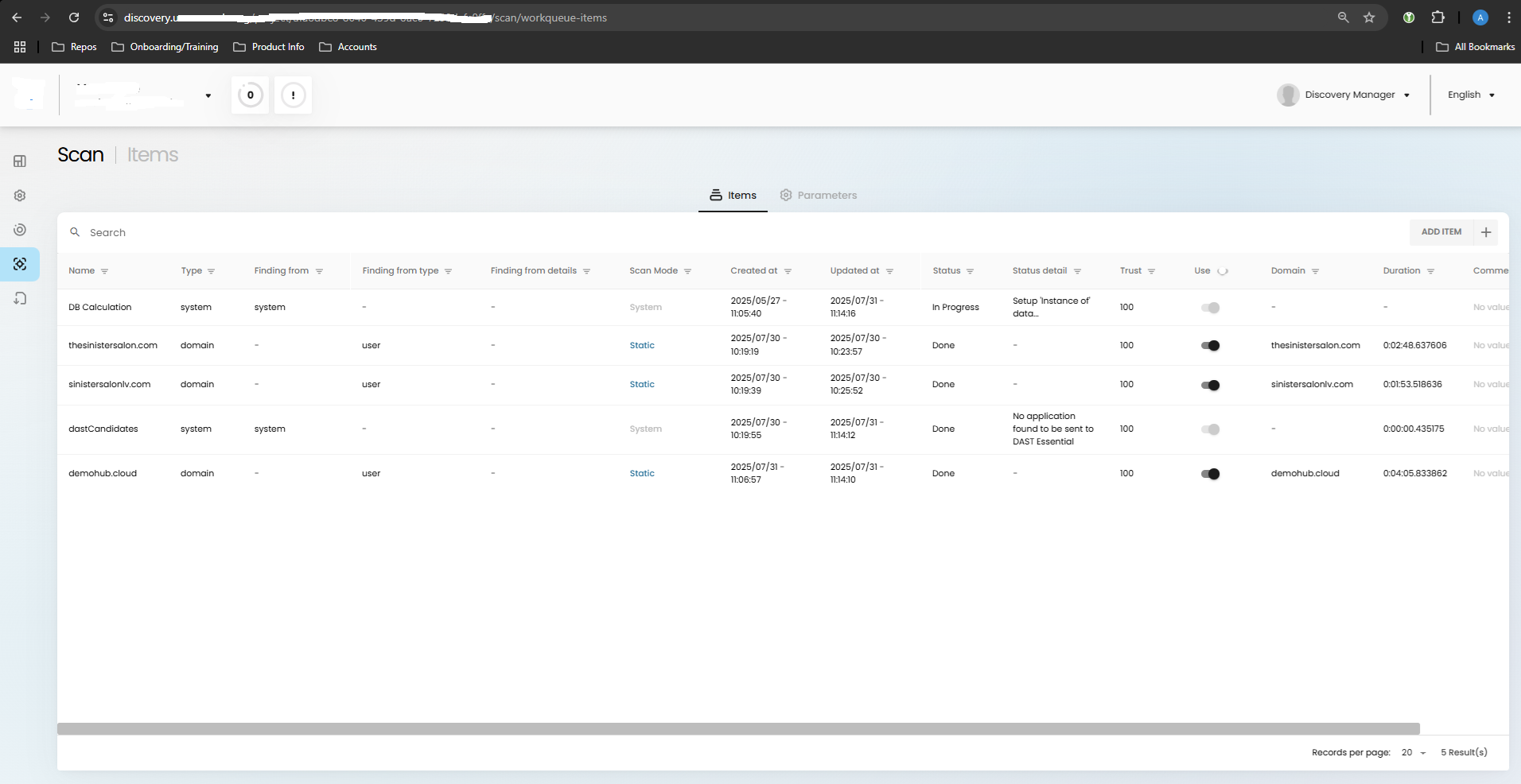Open the Onboarding/Training bookmark folder
1521x784 pixels.
(165, 47)
